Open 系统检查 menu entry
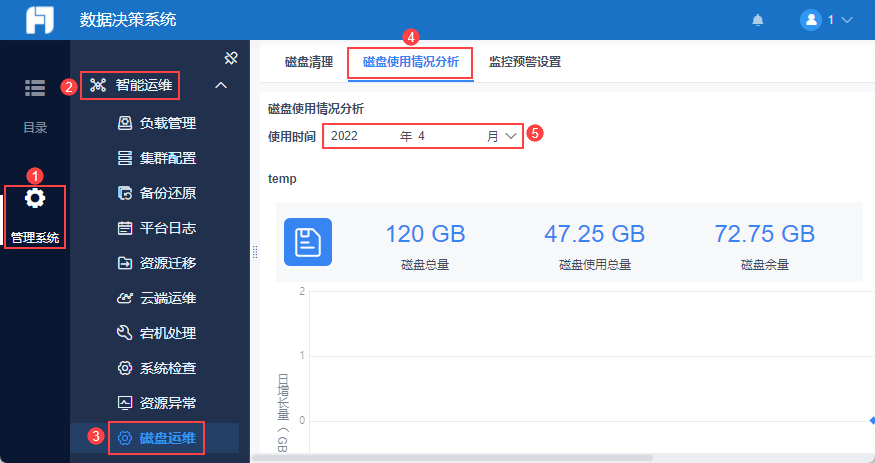Image resolution: width=875 pixels, height=463 pixels. 168,368
